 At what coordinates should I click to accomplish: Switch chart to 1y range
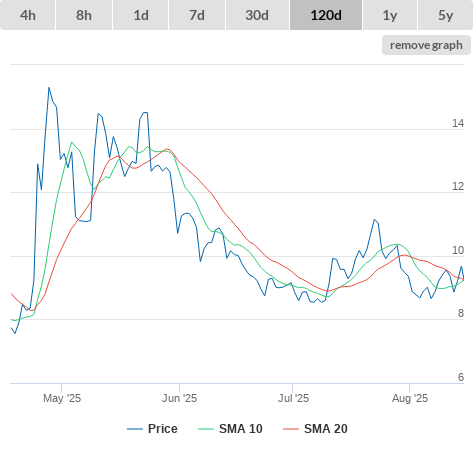pyautogui.click(x=390, y=15)
